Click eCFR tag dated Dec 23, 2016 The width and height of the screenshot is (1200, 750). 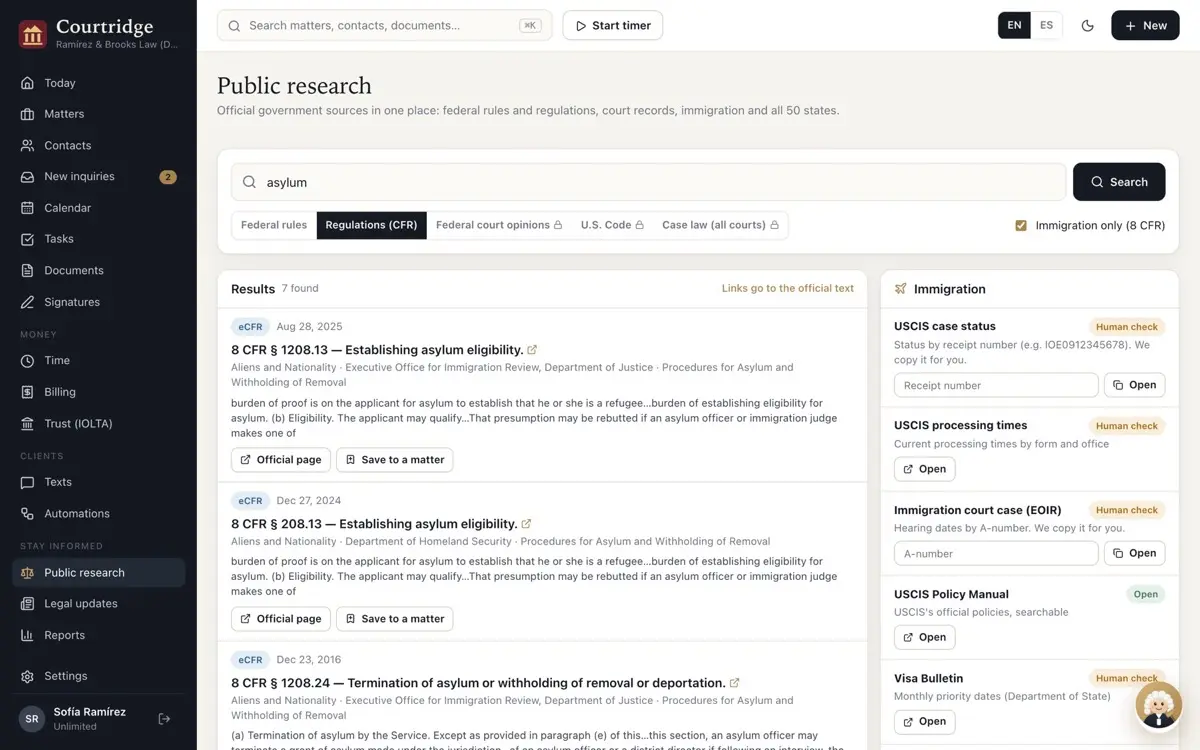[250, 660]
